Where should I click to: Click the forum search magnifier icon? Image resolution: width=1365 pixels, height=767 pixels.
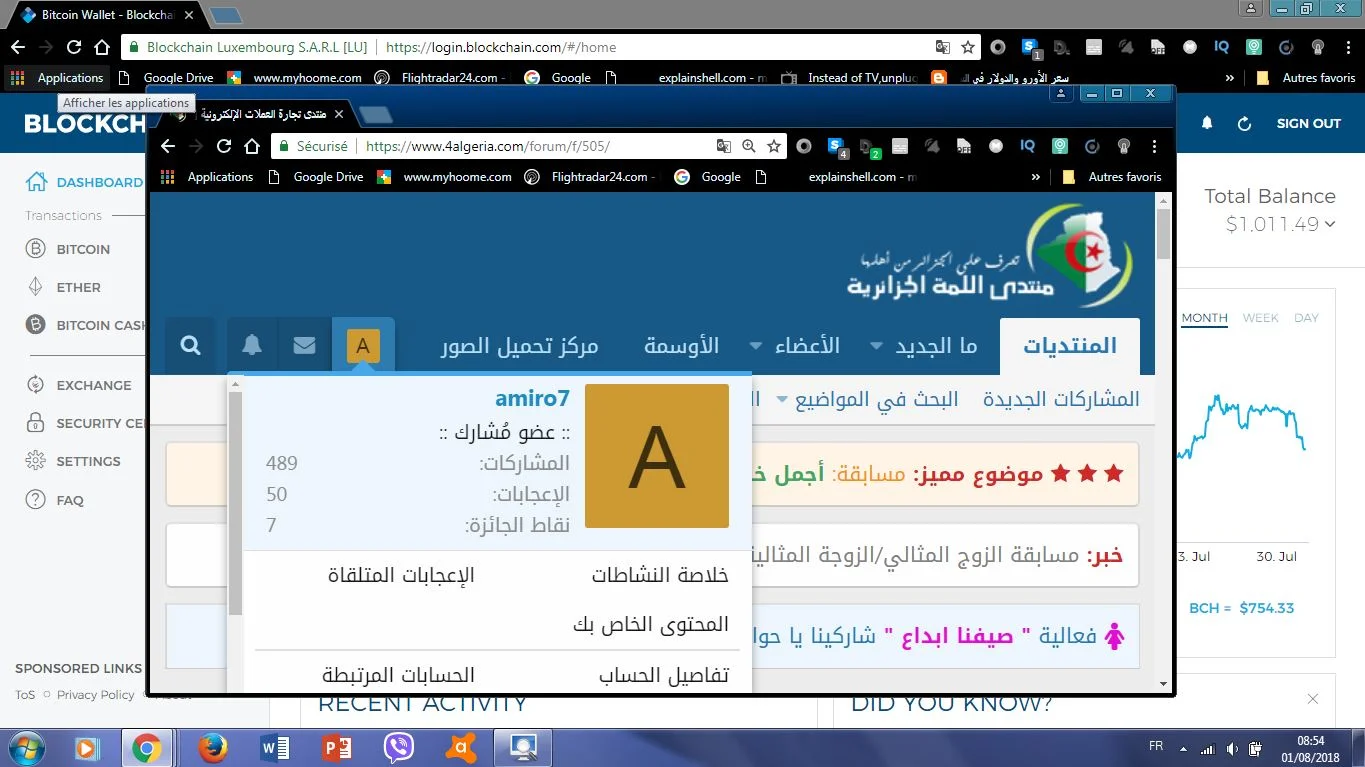[x=190, y=346]
